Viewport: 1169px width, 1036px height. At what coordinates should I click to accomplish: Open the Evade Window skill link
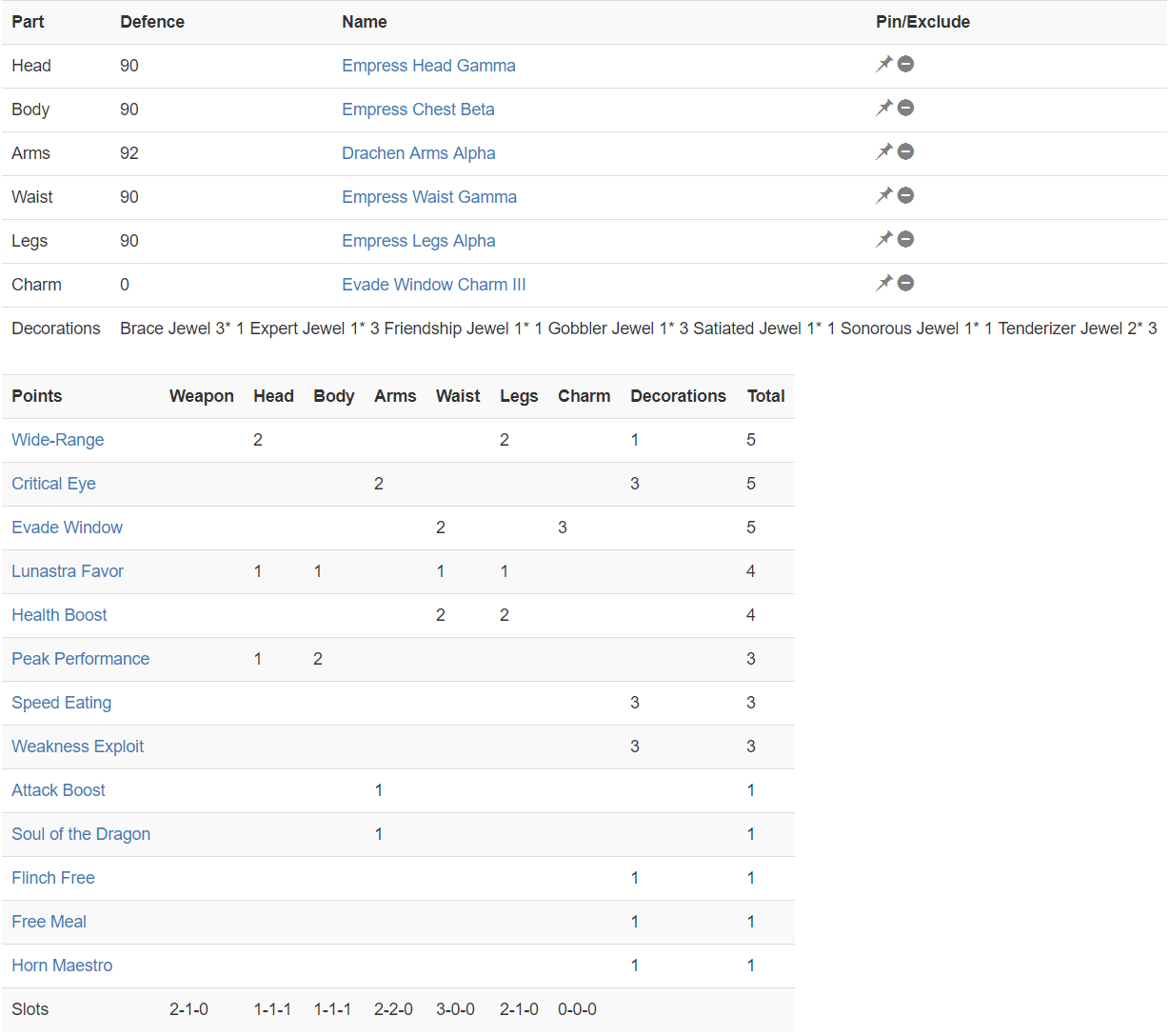coord(67,528)
